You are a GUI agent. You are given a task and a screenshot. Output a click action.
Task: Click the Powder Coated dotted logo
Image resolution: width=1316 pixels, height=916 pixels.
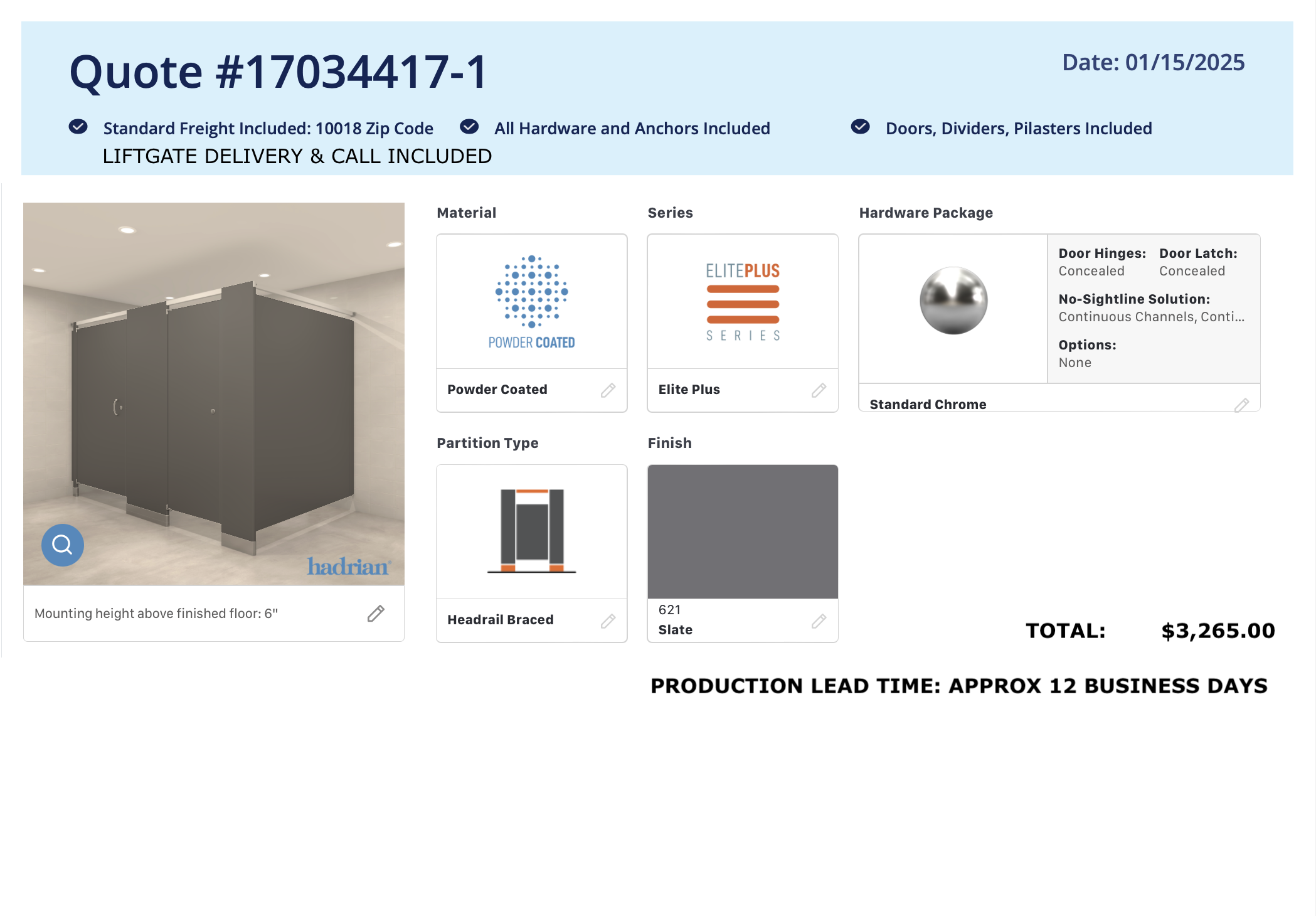coord(532,301)
